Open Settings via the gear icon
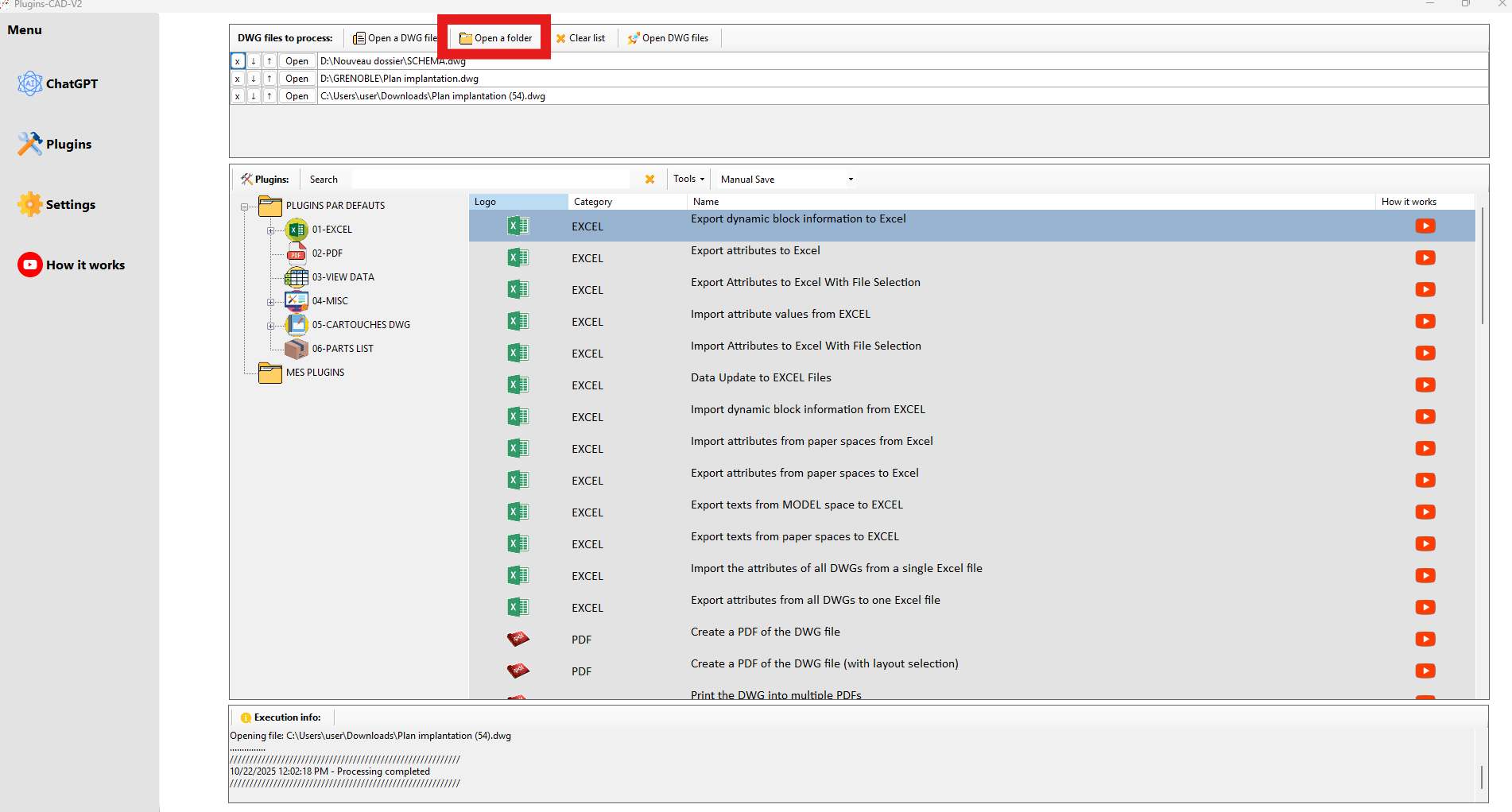Viewport: 1512px width, 812px height. 30,204
